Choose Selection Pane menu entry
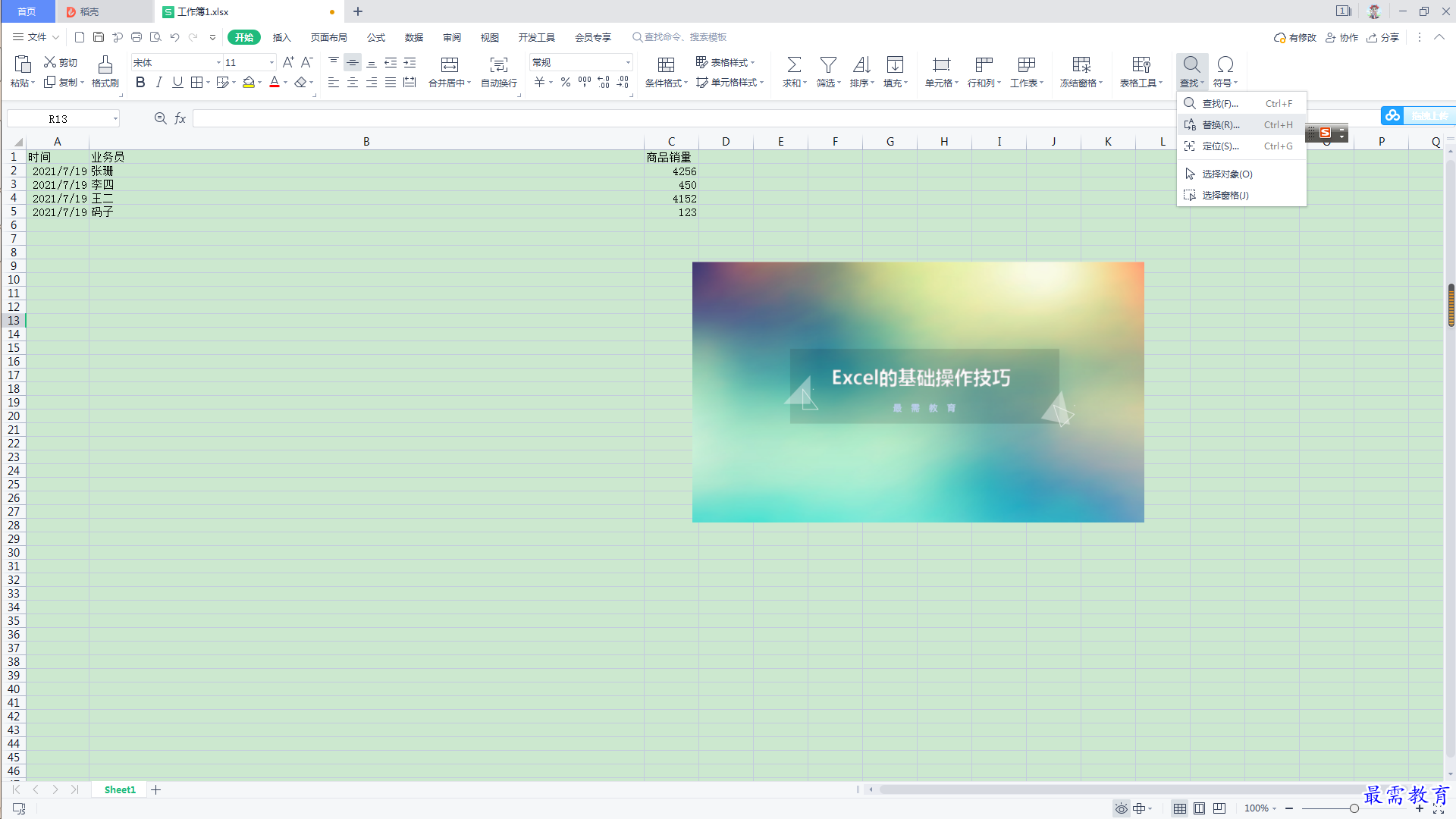The height and width of the screenshot is (819, 1456). click(1241, 196)
